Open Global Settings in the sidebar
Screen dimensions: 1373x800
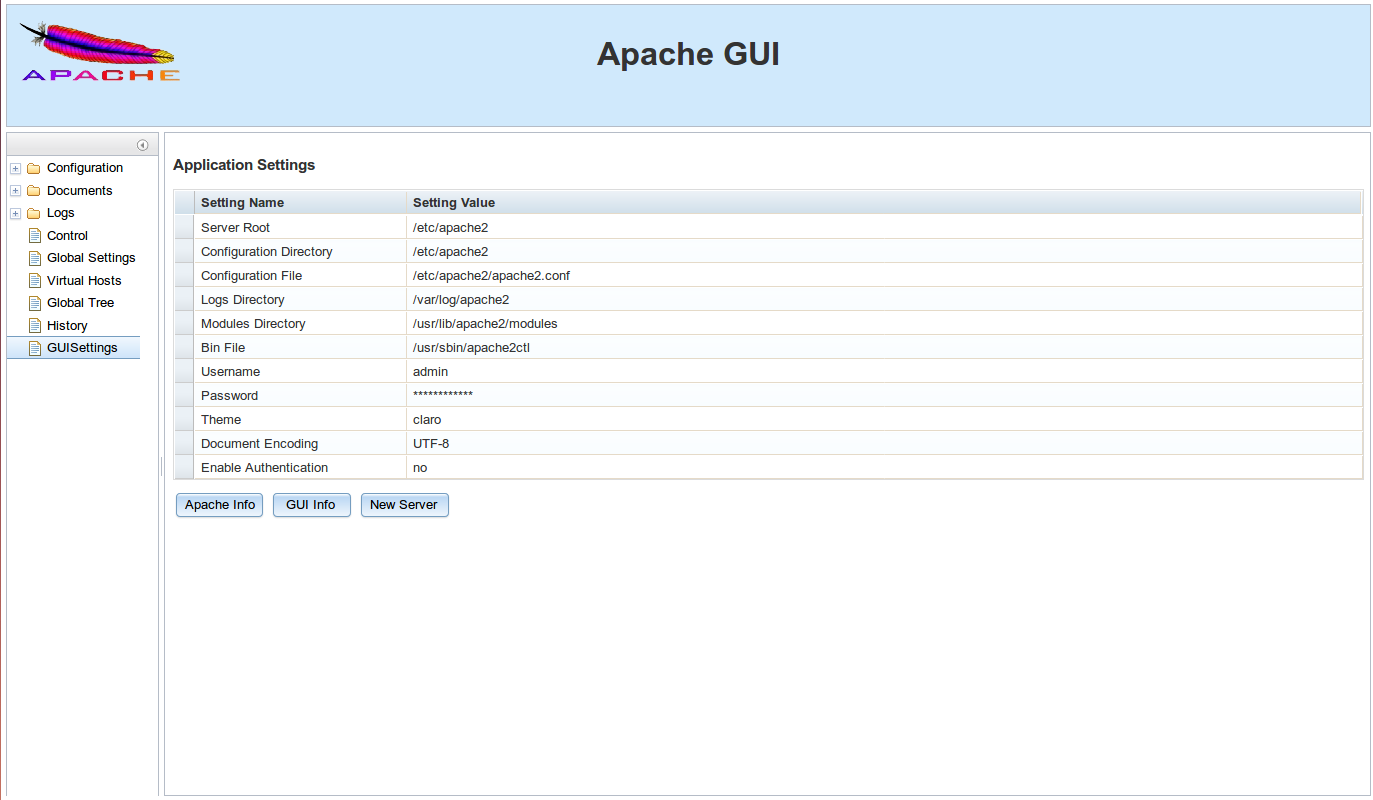(x=91, y=258)
